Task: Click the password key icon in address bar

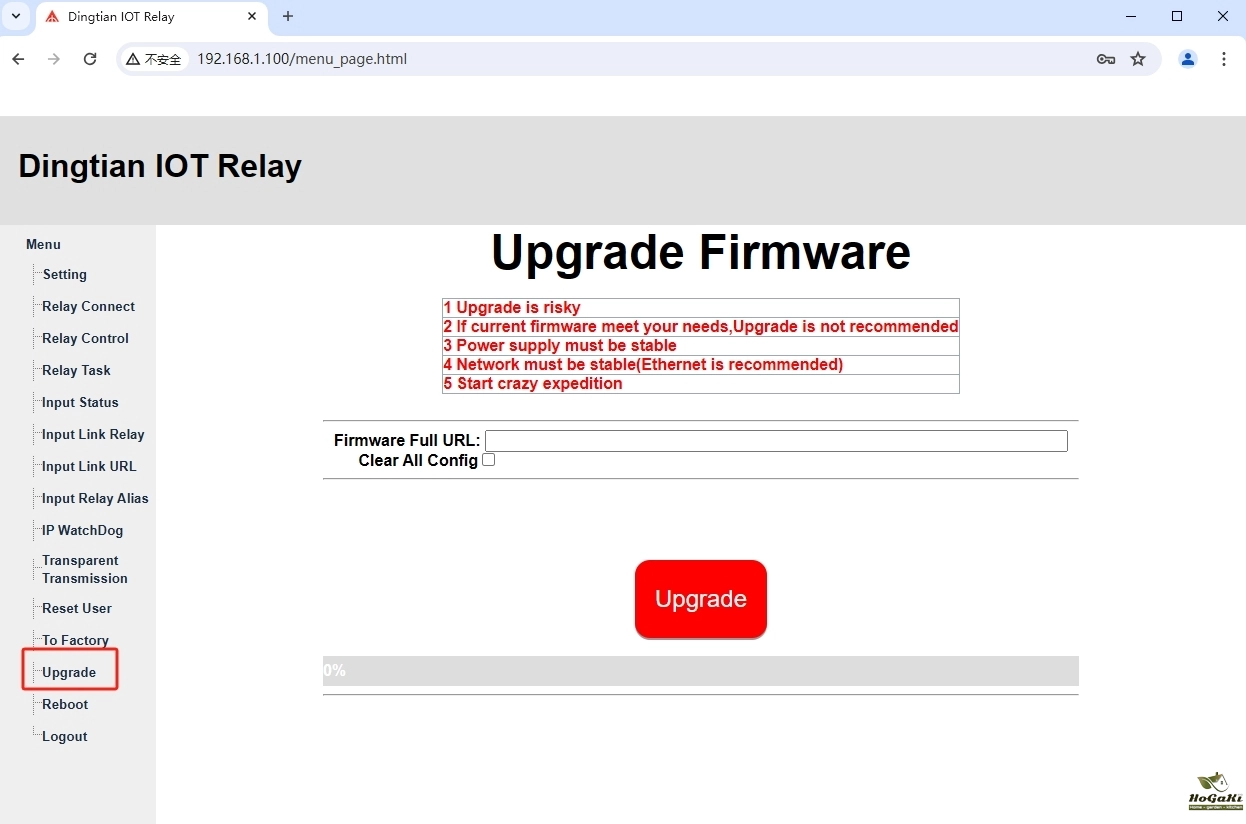Action: click(x=1105, y=59)
